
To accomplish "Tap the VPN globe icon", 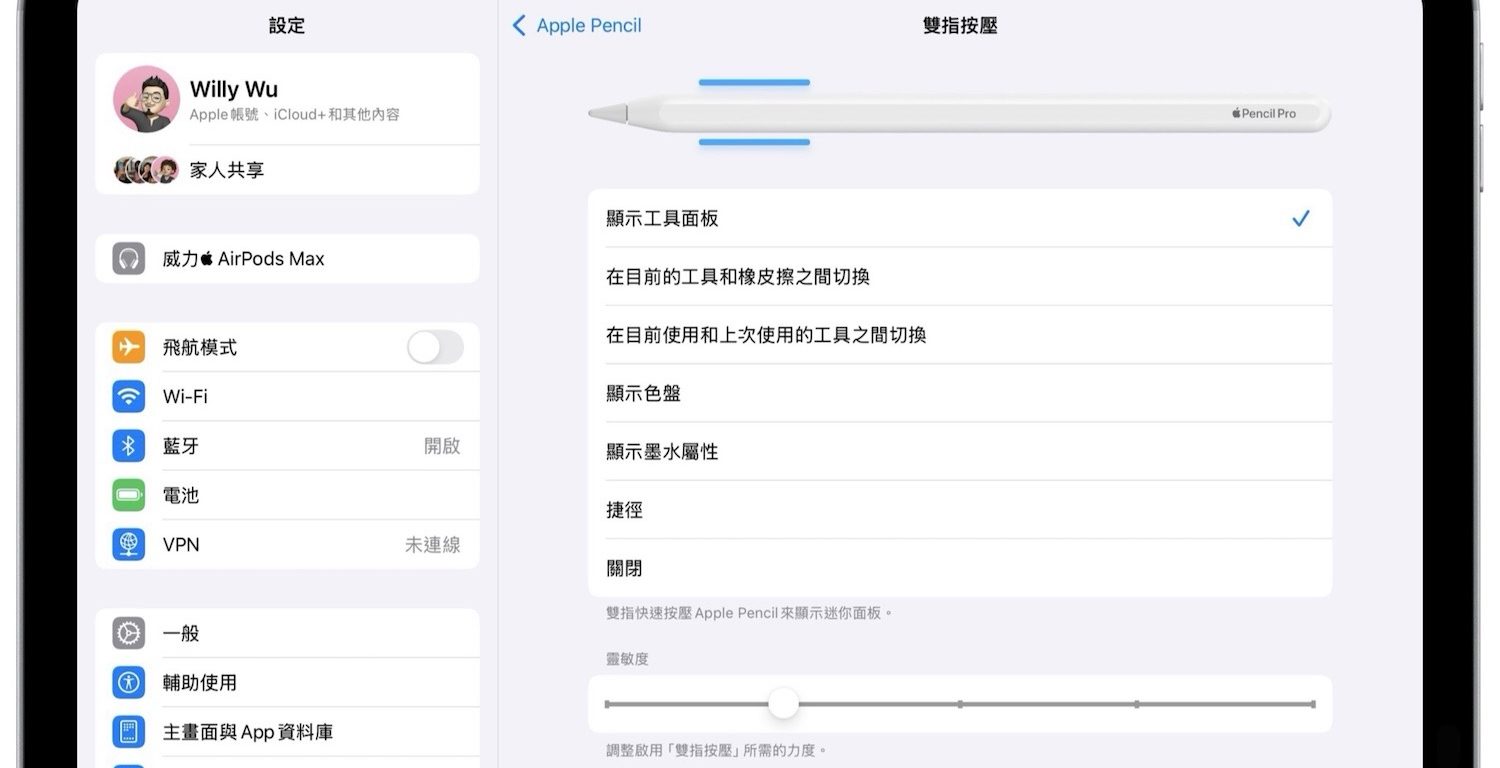I will tap(129, 544).
